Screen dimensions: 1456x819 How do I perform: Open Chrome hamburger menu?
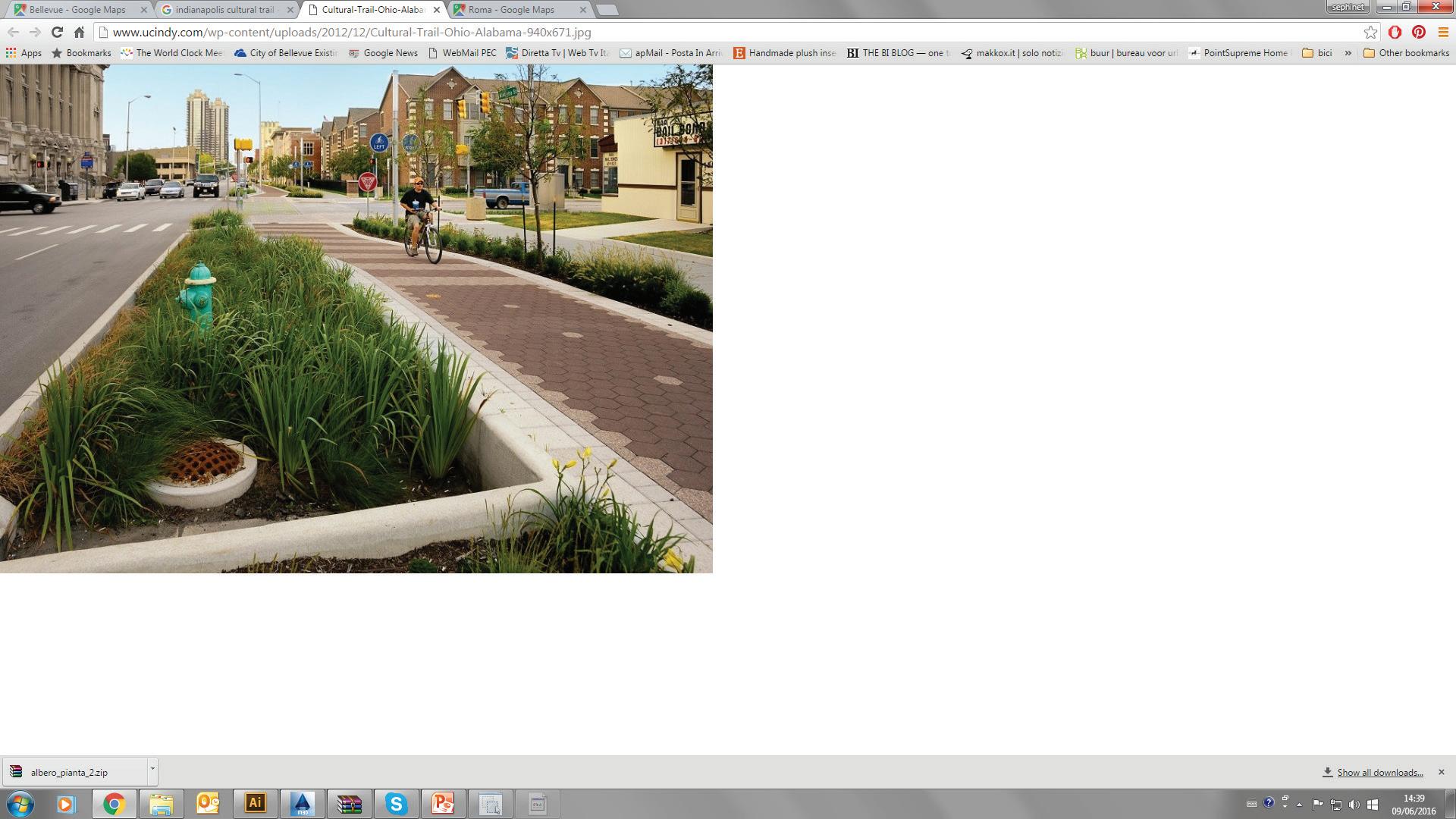pyautogui.click(x=1443, y=32)
